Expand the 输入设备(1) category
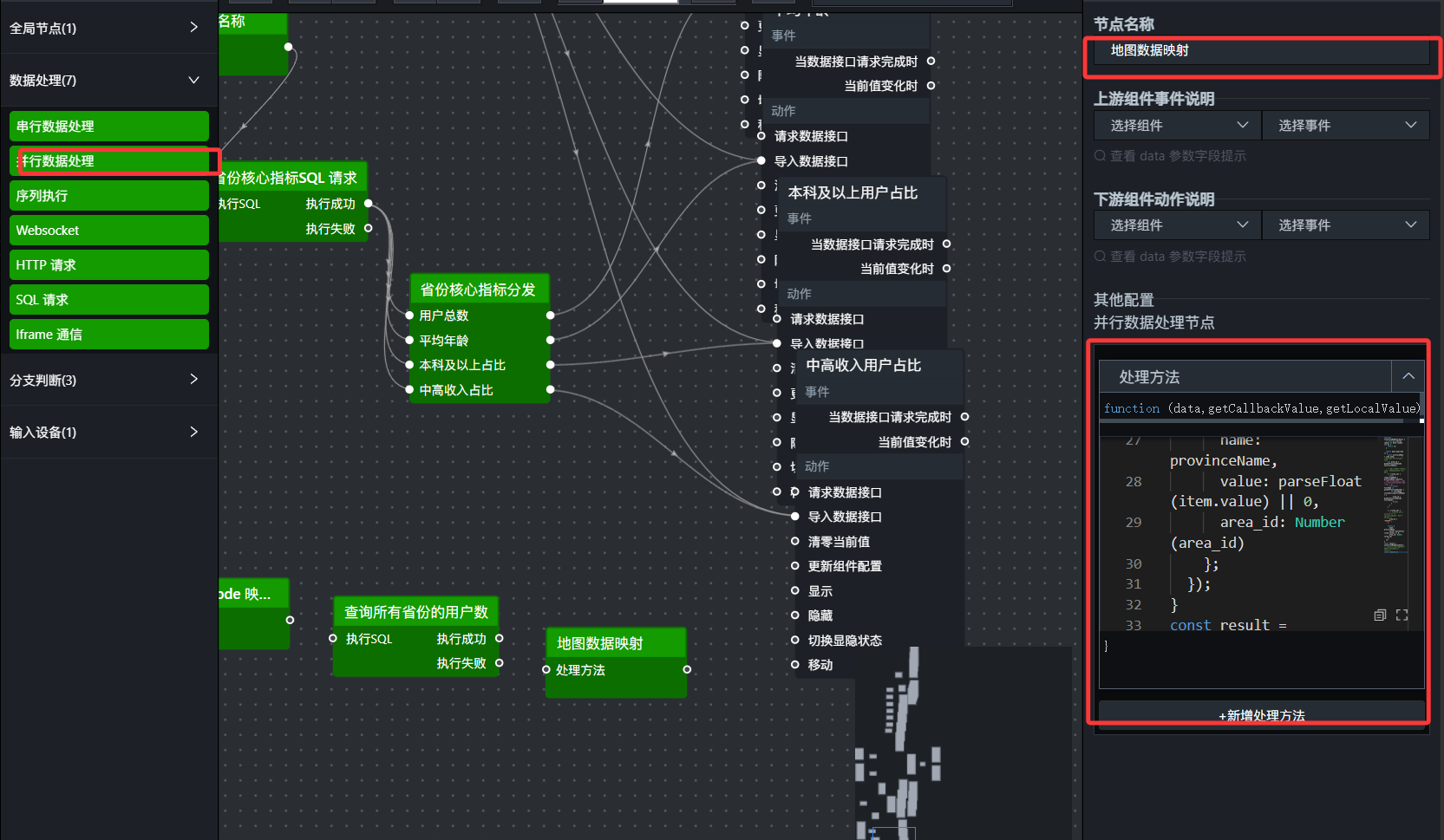Screen dimensions: 1444x840 pyautogui.click(x=193, y=432)
